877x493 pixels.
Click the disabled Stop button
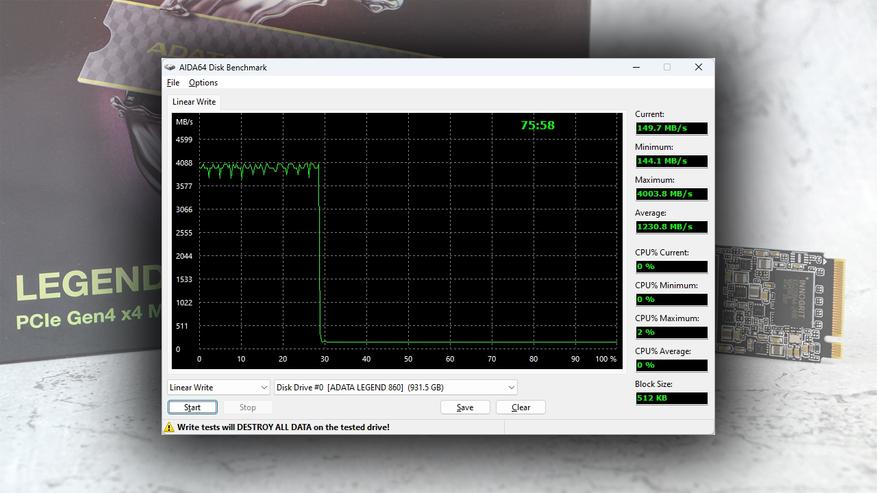click(248, 407)
